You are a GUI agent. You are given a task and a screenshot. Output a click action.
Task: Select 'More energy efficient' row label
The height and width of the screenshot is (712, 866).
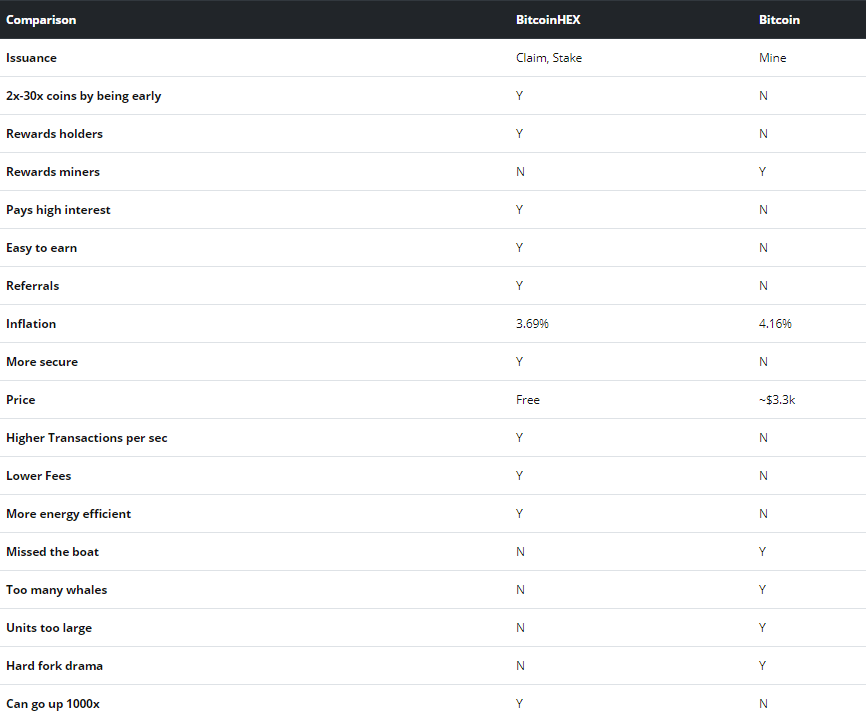68,514
